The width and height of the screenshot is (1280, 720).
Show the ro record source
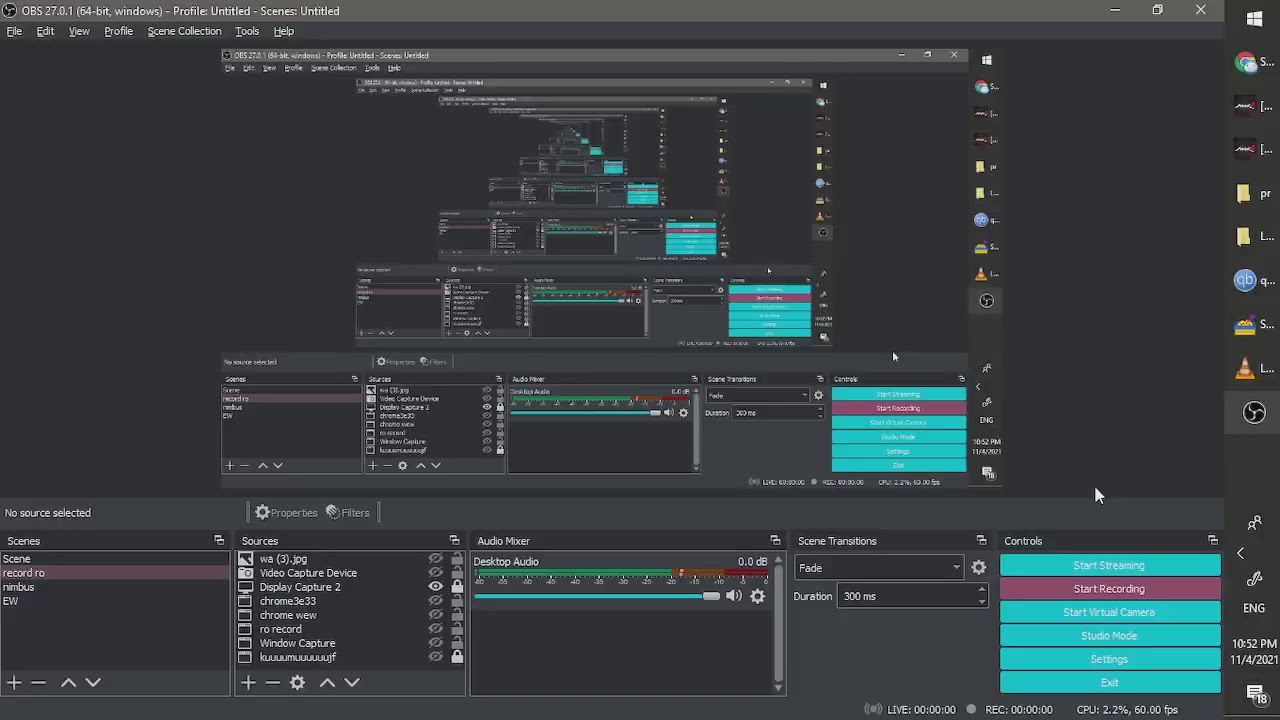[435, 629]
